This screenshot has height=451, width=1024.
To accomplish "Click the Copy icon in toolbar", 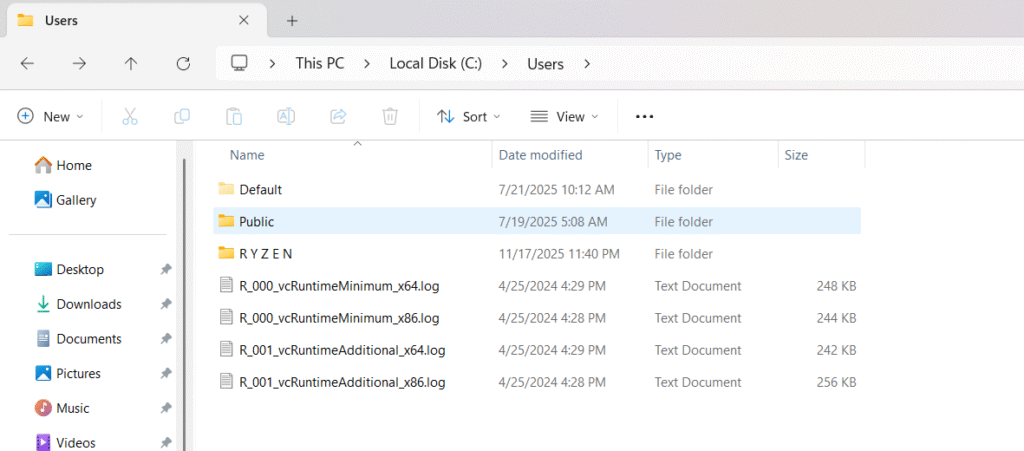I will click(182, 117).
